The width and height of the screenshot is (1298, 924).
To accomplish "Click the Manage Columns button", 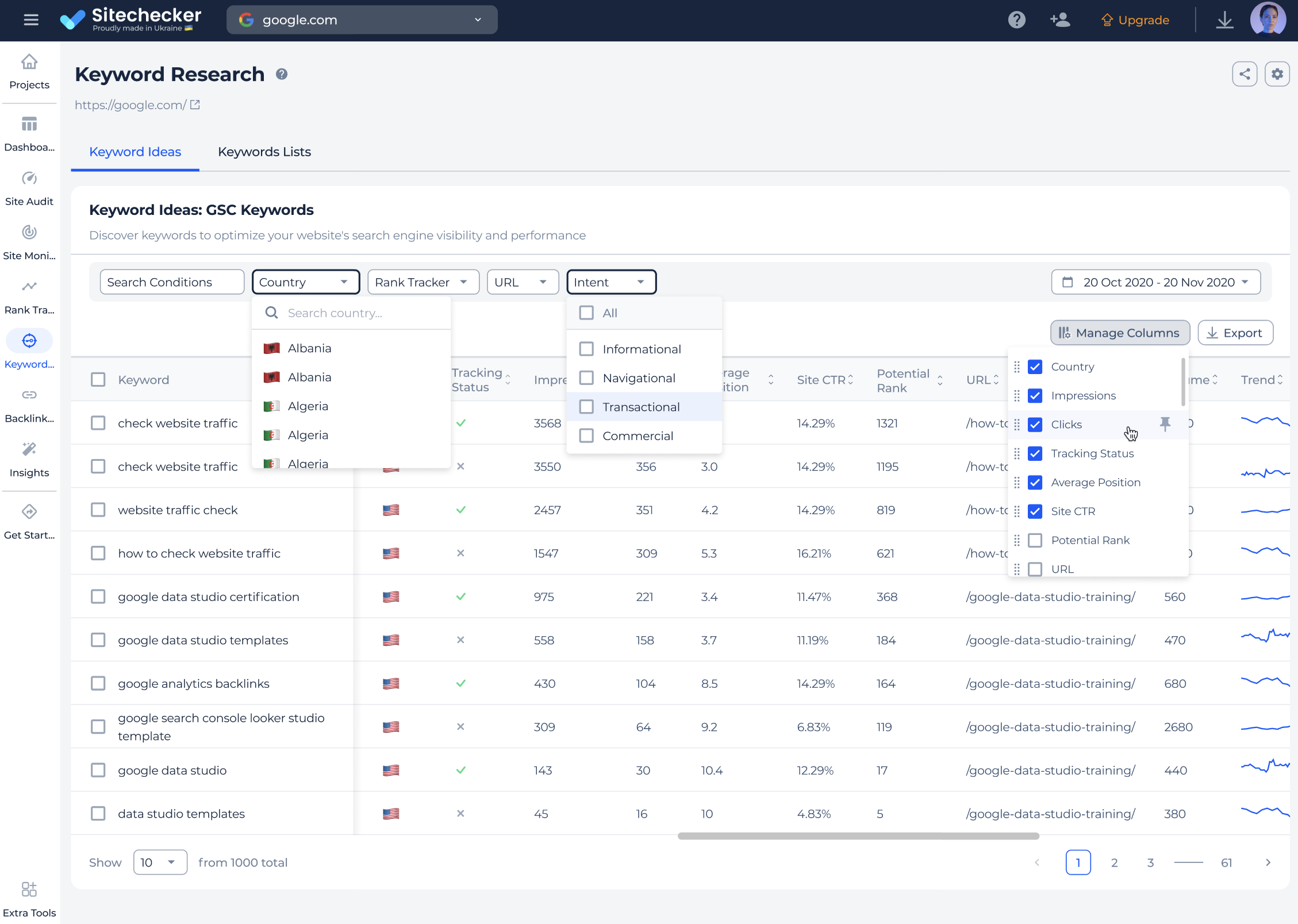I will click(1120, 333).
